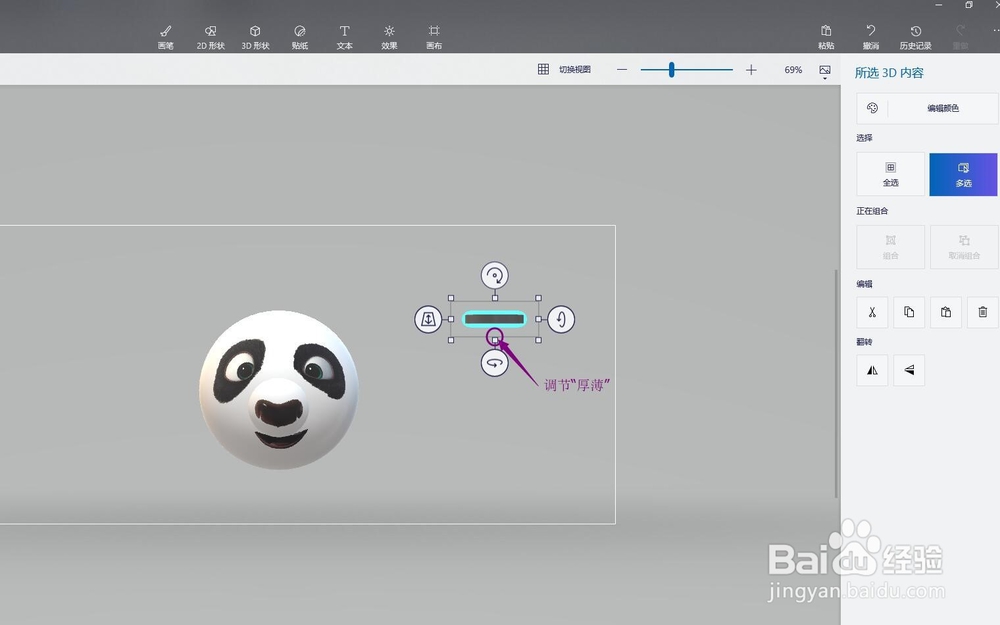Select the 文本 text tool
Image resolution: width=1000 pixels, height=625 pixels.
click(344, 37)
